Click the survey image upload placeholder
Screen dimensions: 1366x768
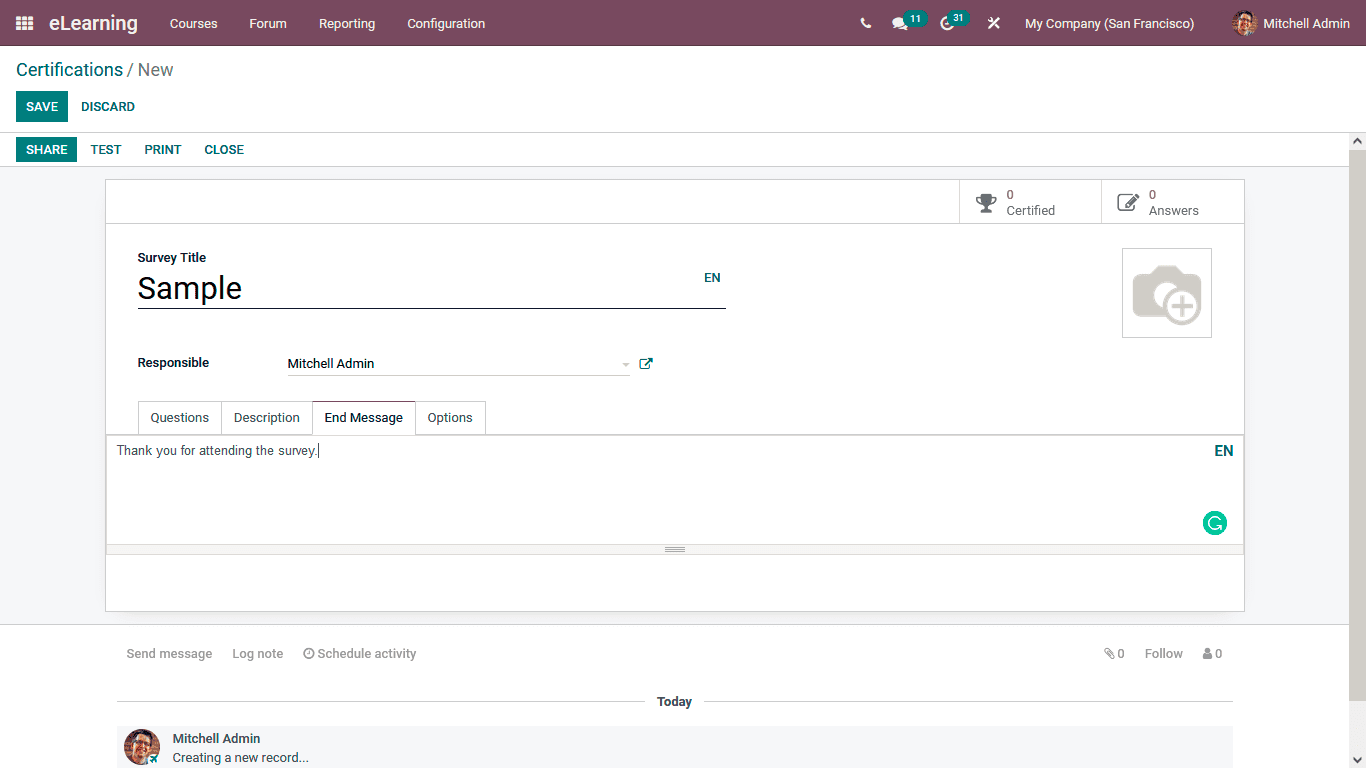(1166, 292)
